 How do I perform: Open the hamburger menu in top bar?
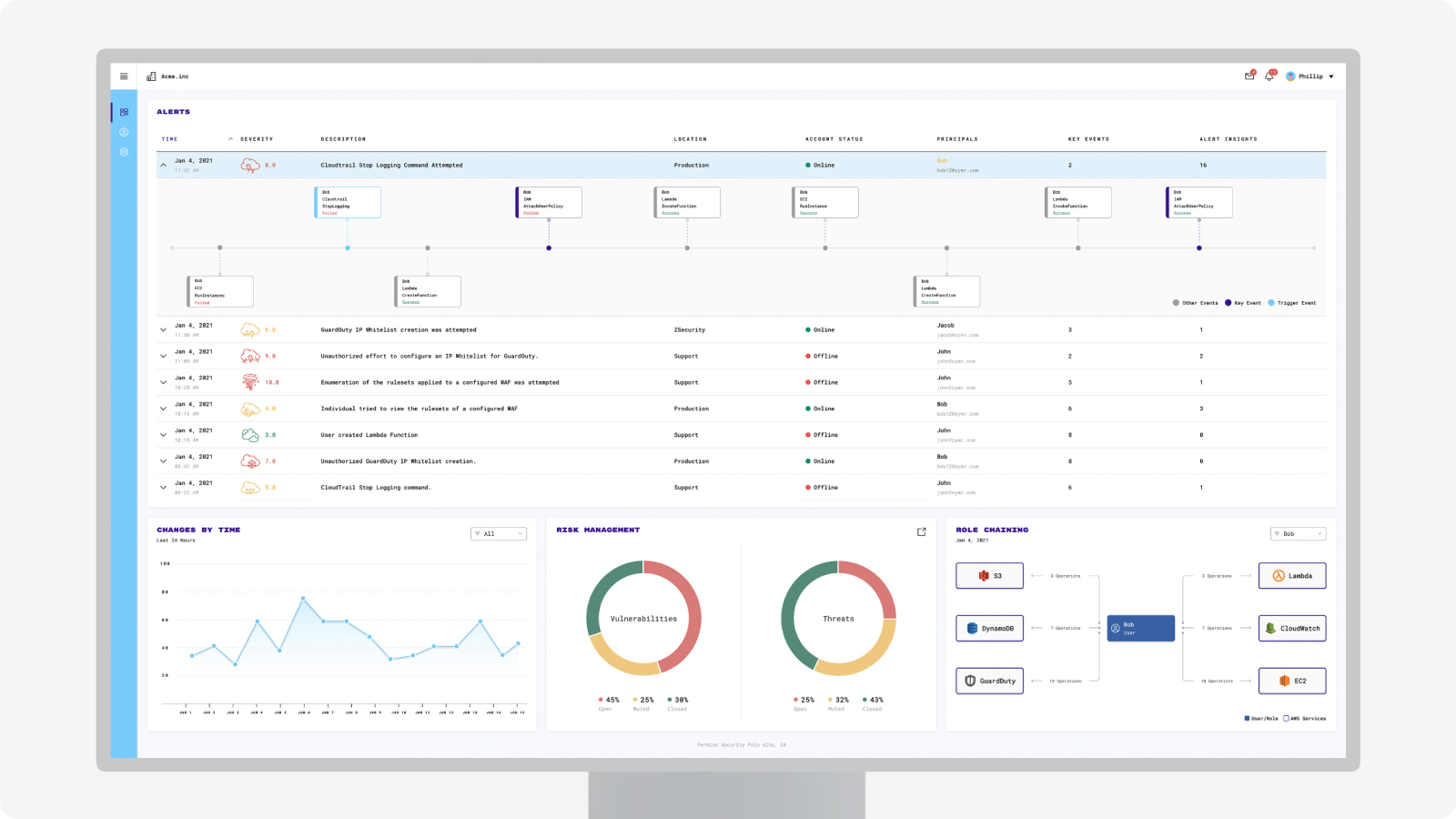click(124, 76)
